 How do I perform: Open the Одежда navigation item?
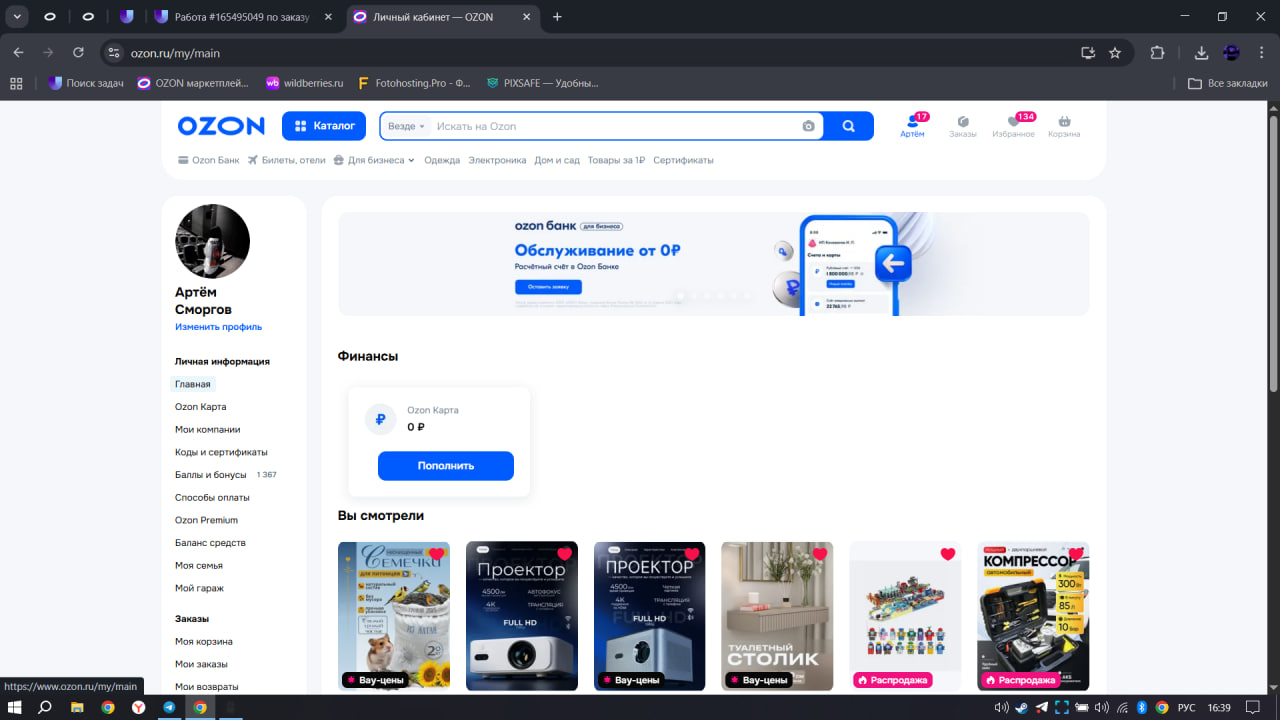coord(442,160)
